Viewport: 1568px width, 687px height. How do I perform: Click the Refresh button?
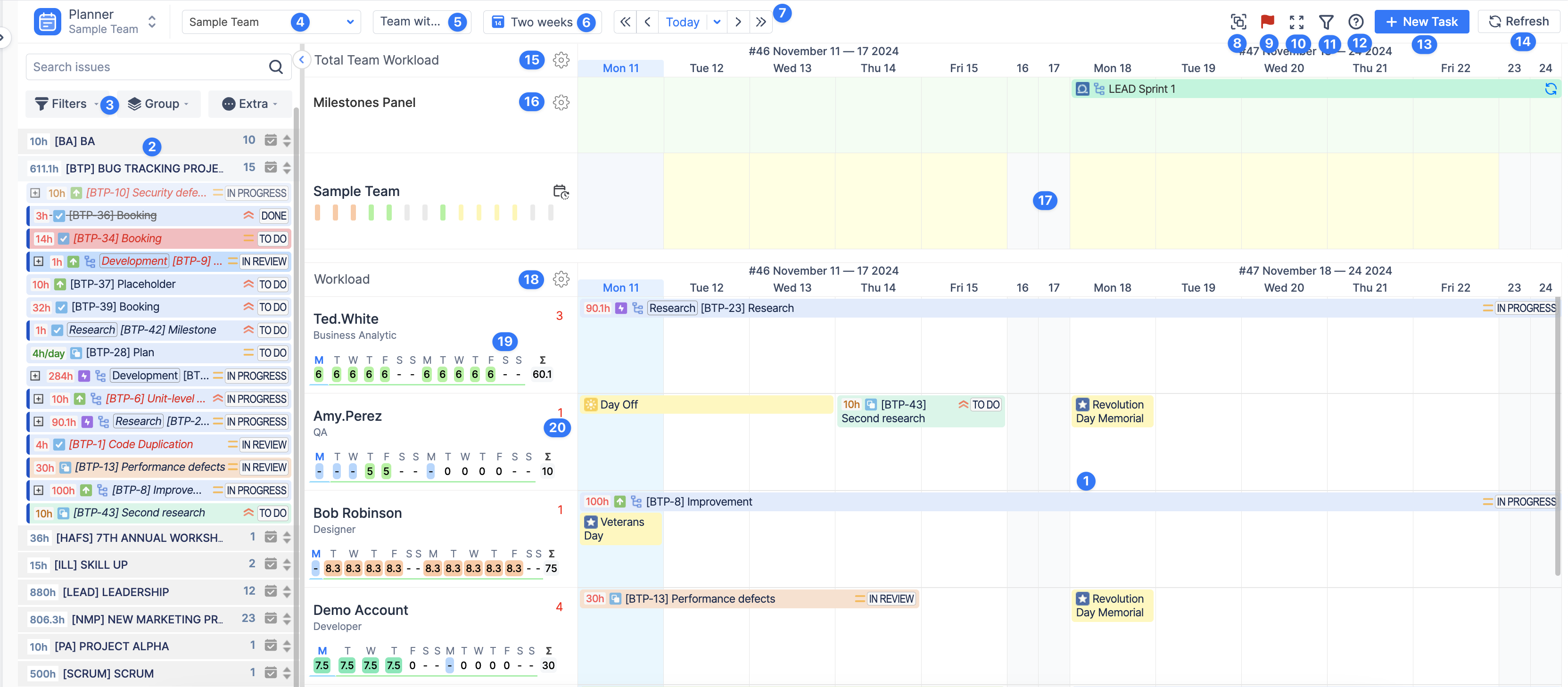point(1518,22)
